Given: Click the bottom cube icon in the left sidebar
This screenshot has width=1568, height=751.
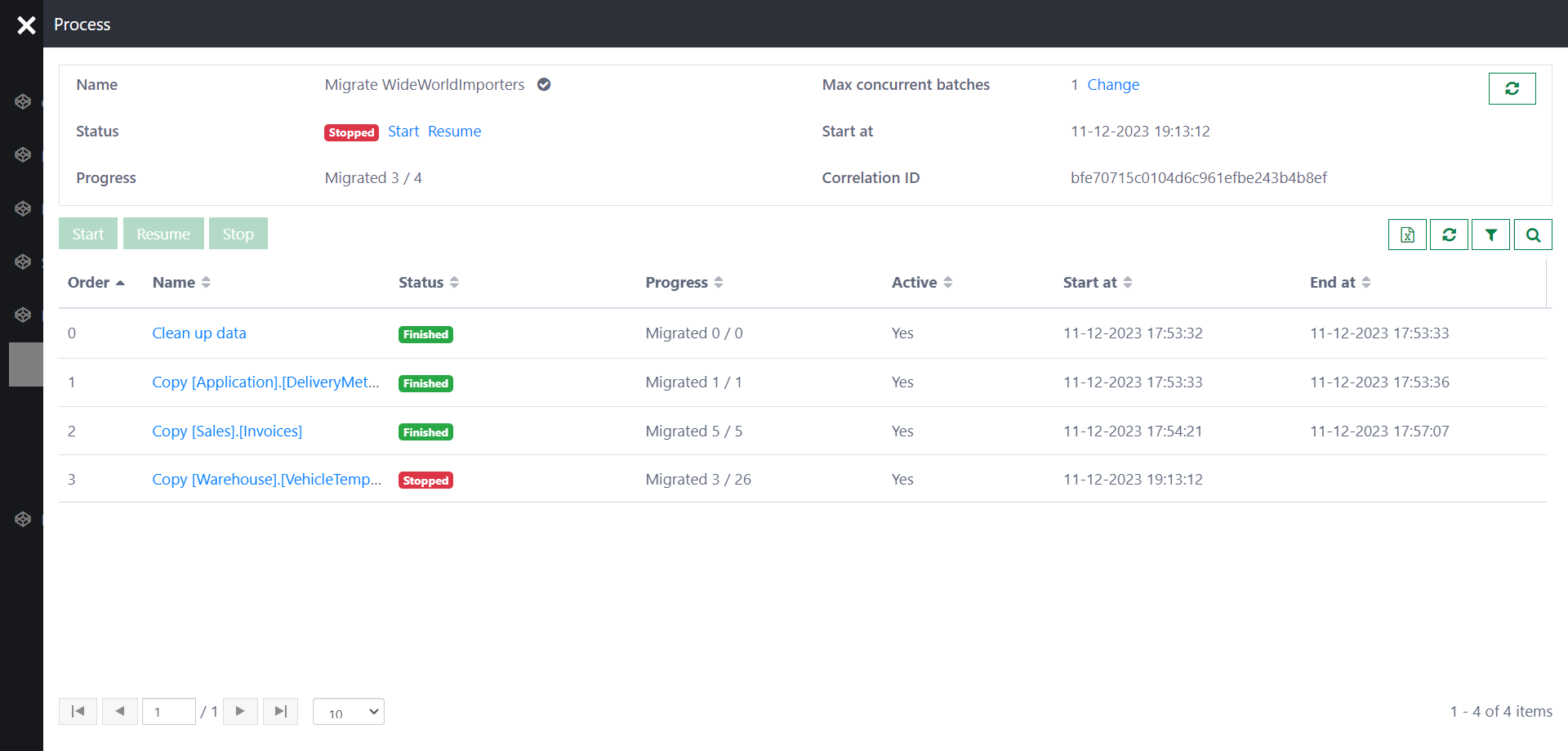Looking at the screenshot, I should pos(23,519).
